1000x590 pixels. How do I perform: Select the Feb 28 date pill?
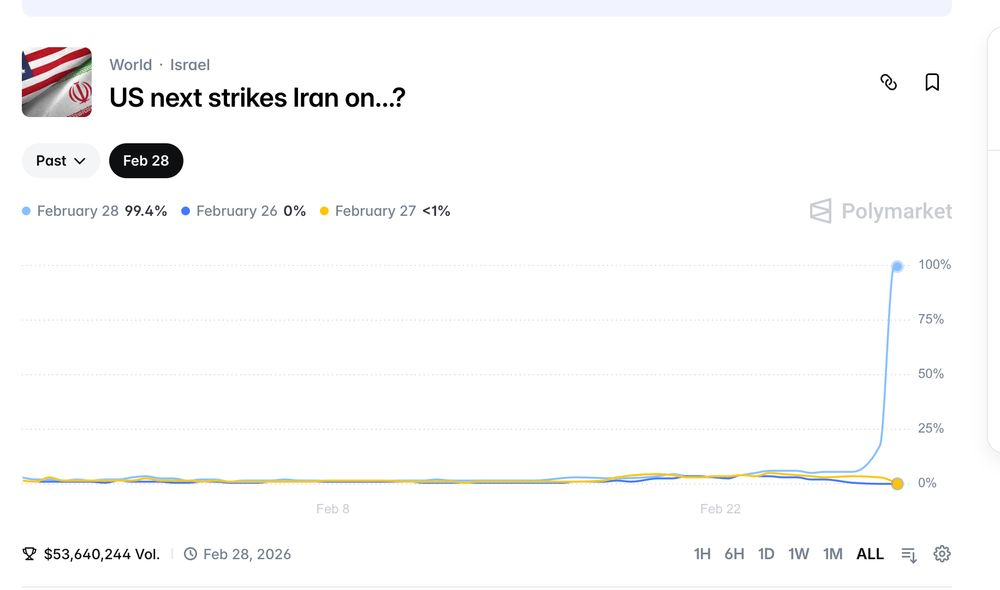coord(146,161)
